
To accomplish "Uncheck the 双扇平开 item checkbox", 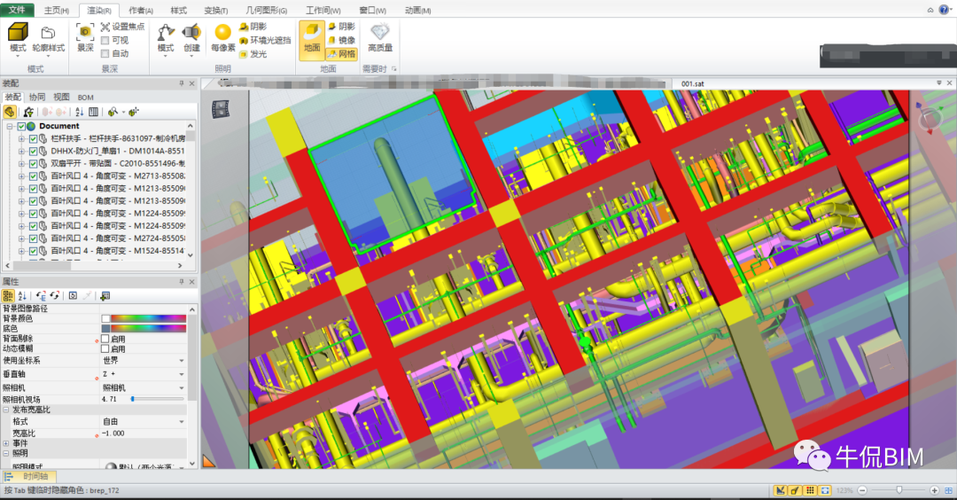I will coord(33,164).
